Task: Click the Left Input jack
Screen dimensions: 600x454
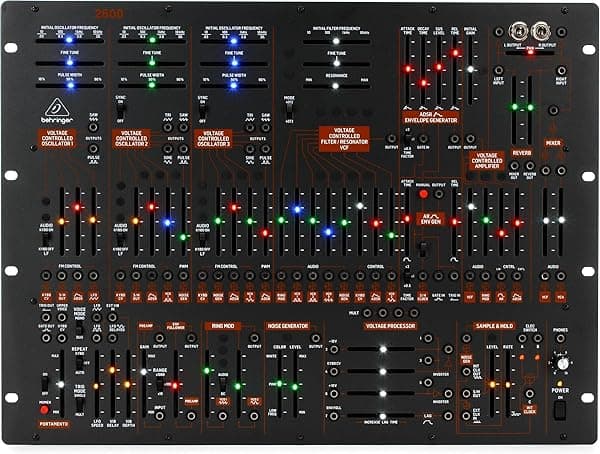Action: (x=499, y=70)
